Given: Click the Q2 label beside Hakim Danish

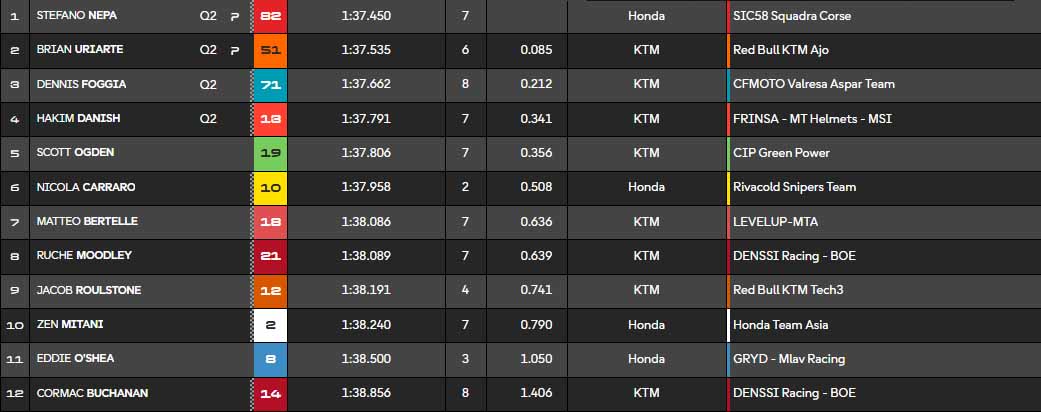Looking at the screenshot, I should pos(208,118).
